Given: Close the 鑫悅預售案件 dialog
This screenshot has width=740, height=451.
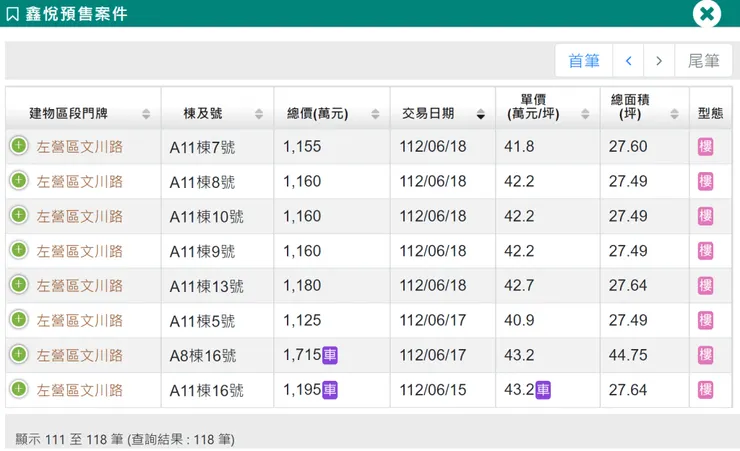Looking at the screenshot, I should (706, 14).
